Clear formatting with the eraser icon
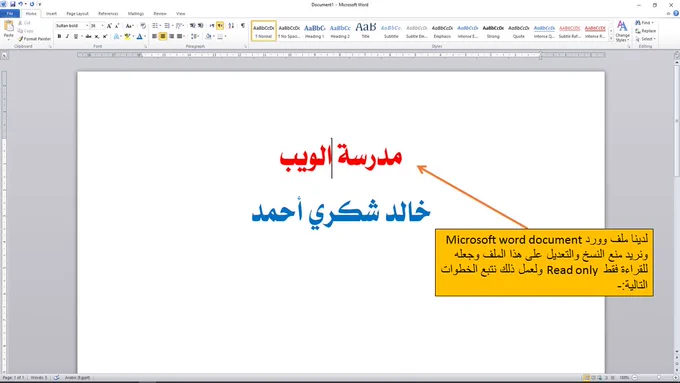Screen dimensions: 680x383 click(x=143, y=26)
